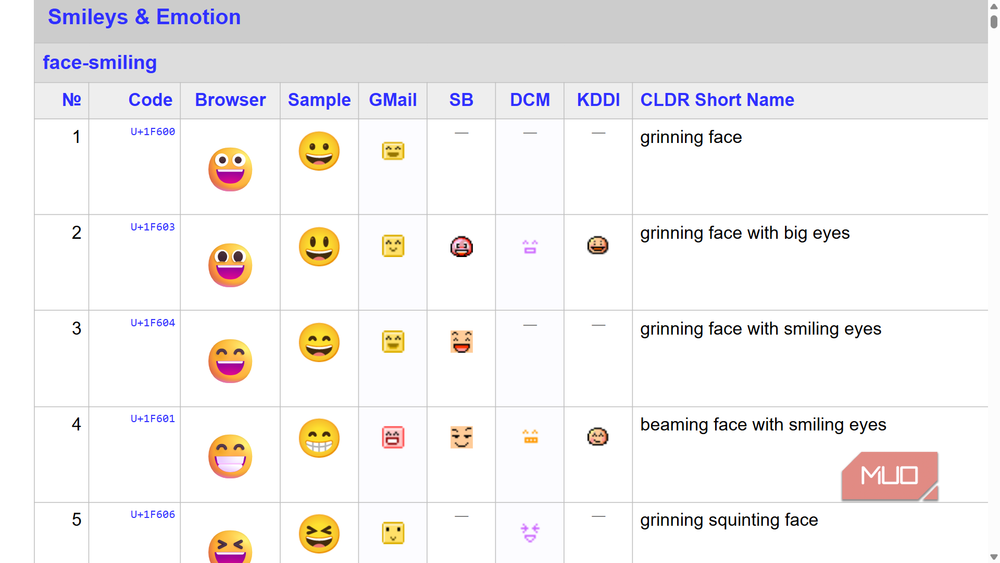This screenshot has height=563, width=1000.
Task: Click Browser emoji for beaming face with smiling eyes
Action: [x=230, y=457]
